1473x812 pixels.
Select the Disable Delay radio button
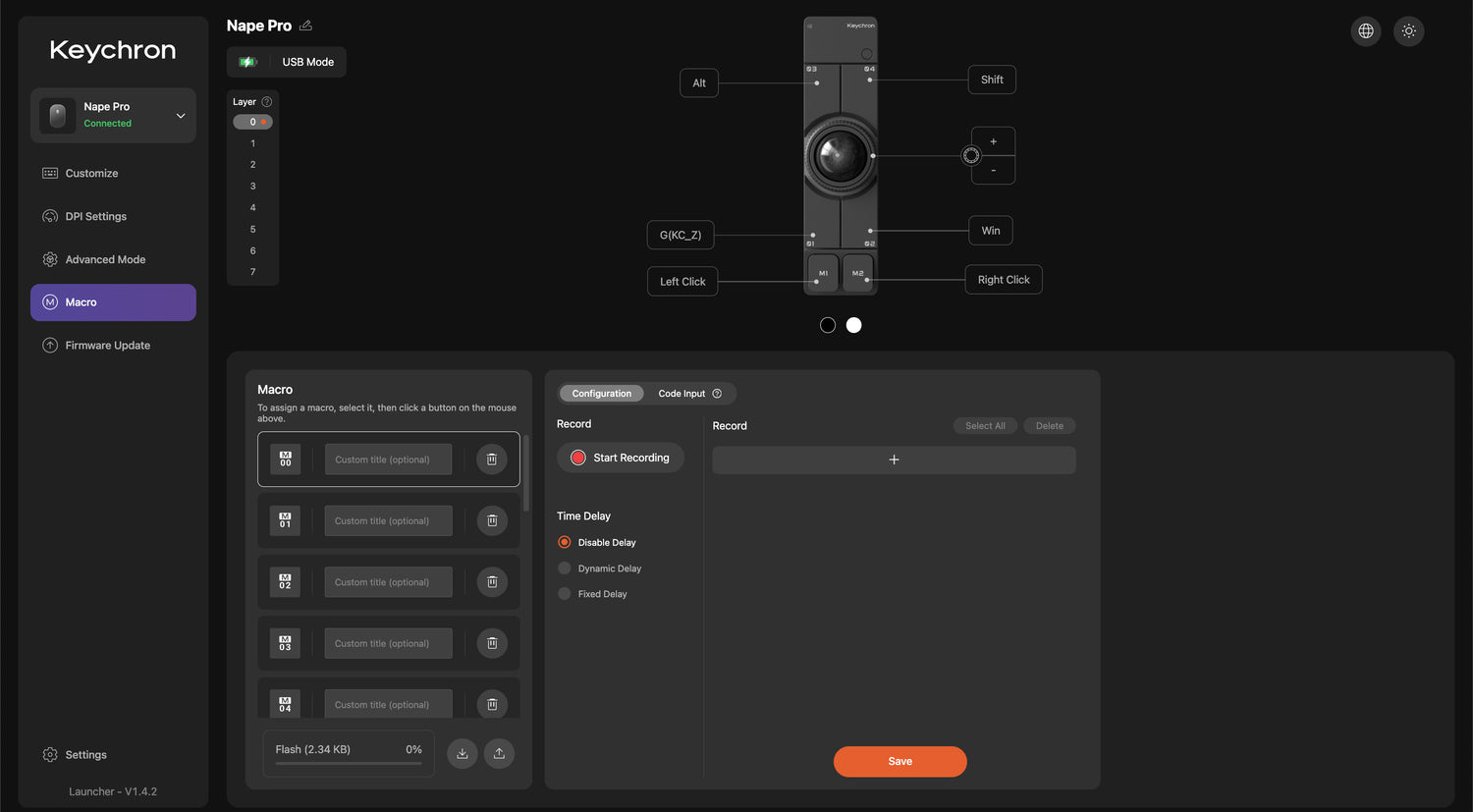[565, 542]
